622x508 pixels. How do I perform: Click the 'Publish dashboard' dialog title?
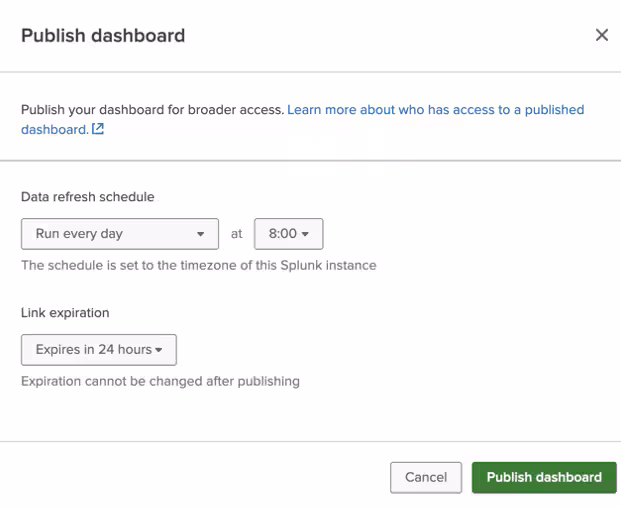click(103, 35)
